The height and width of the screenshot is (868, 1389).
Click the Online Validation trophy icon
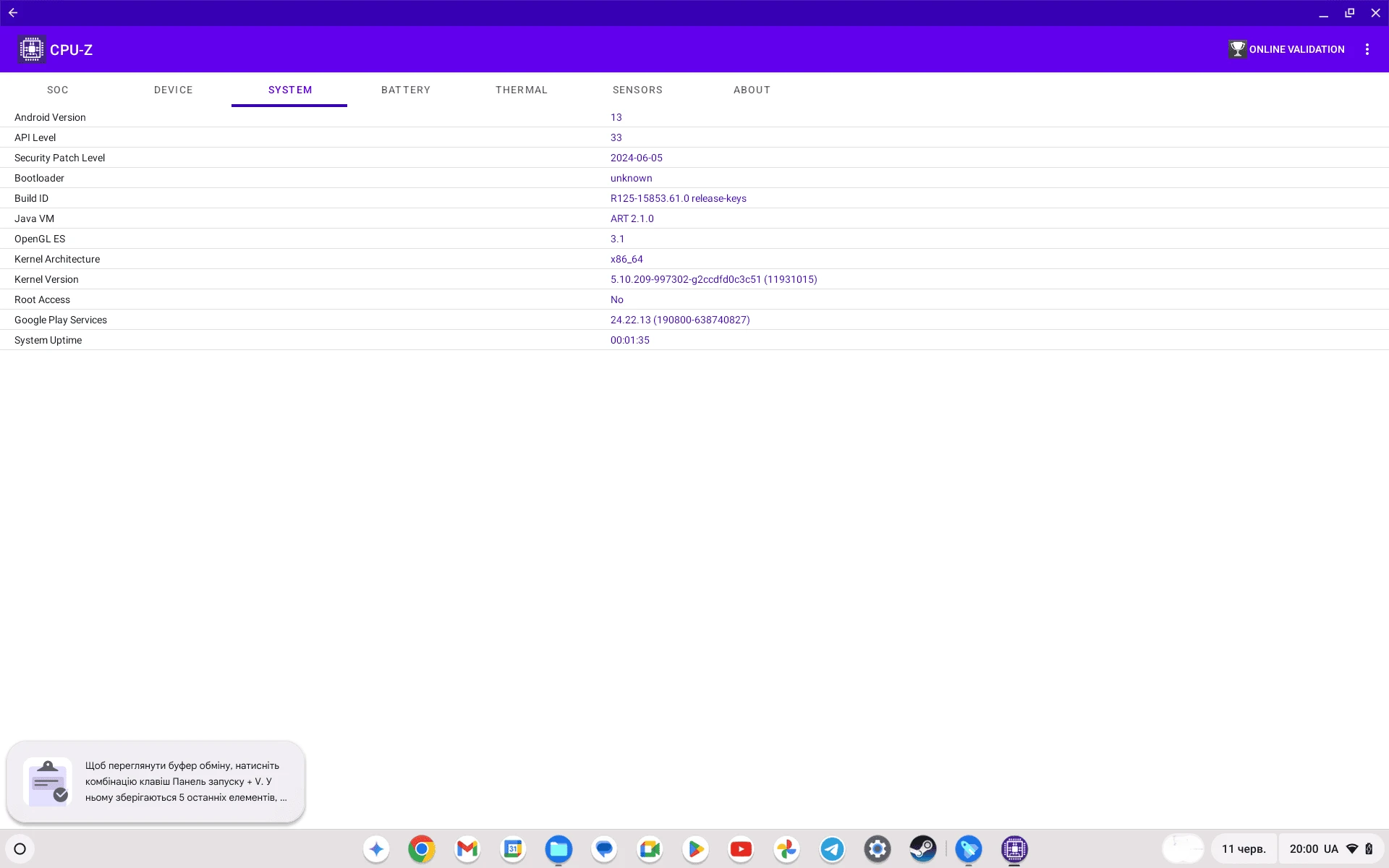pyautogui.click(x=1237, y=49)
